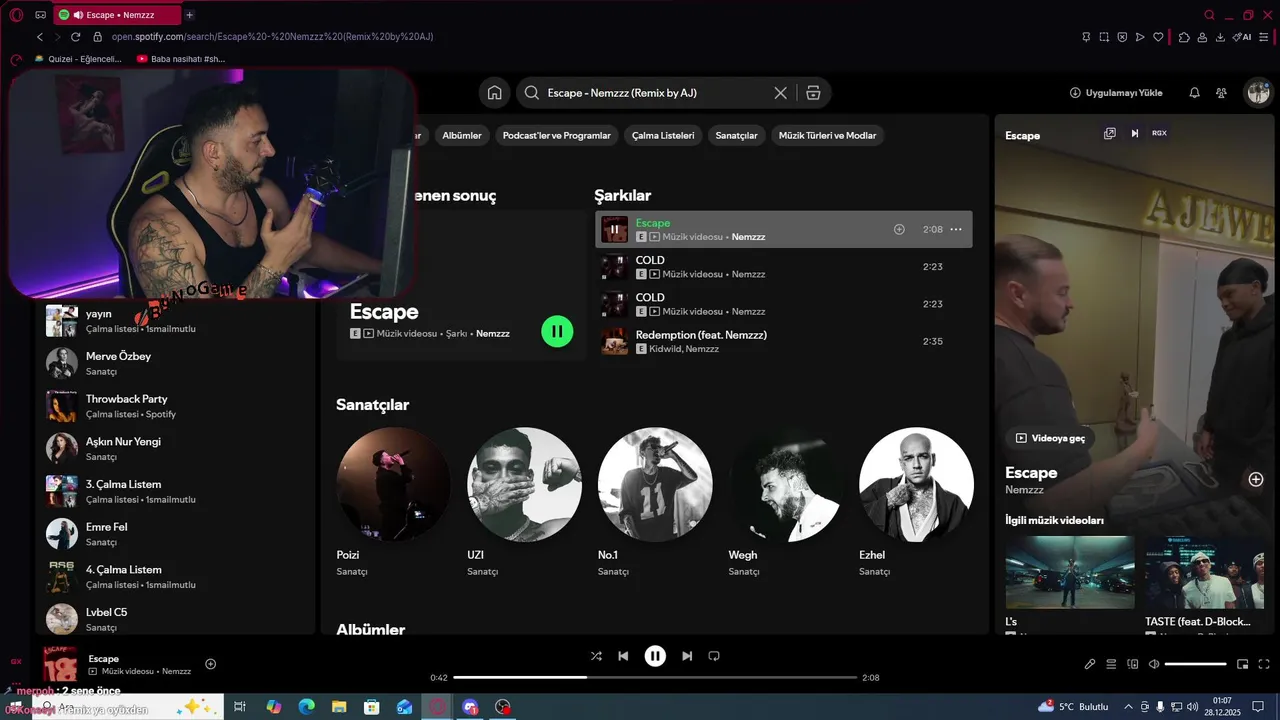Adjust the Spotify volume slider
The image size is (1280, 720).
pyautogui.click(x=1196, y=664)
